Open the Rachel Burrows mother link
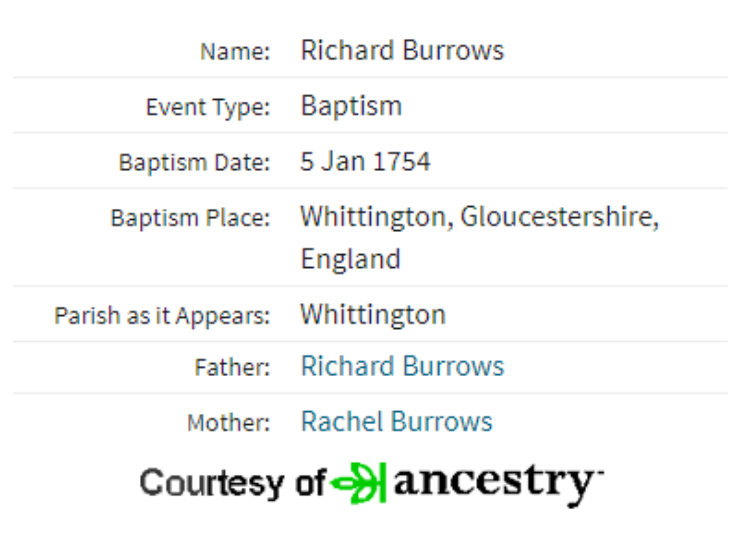The width and height of the screenshot is (750, 540). tap(397, 422)
